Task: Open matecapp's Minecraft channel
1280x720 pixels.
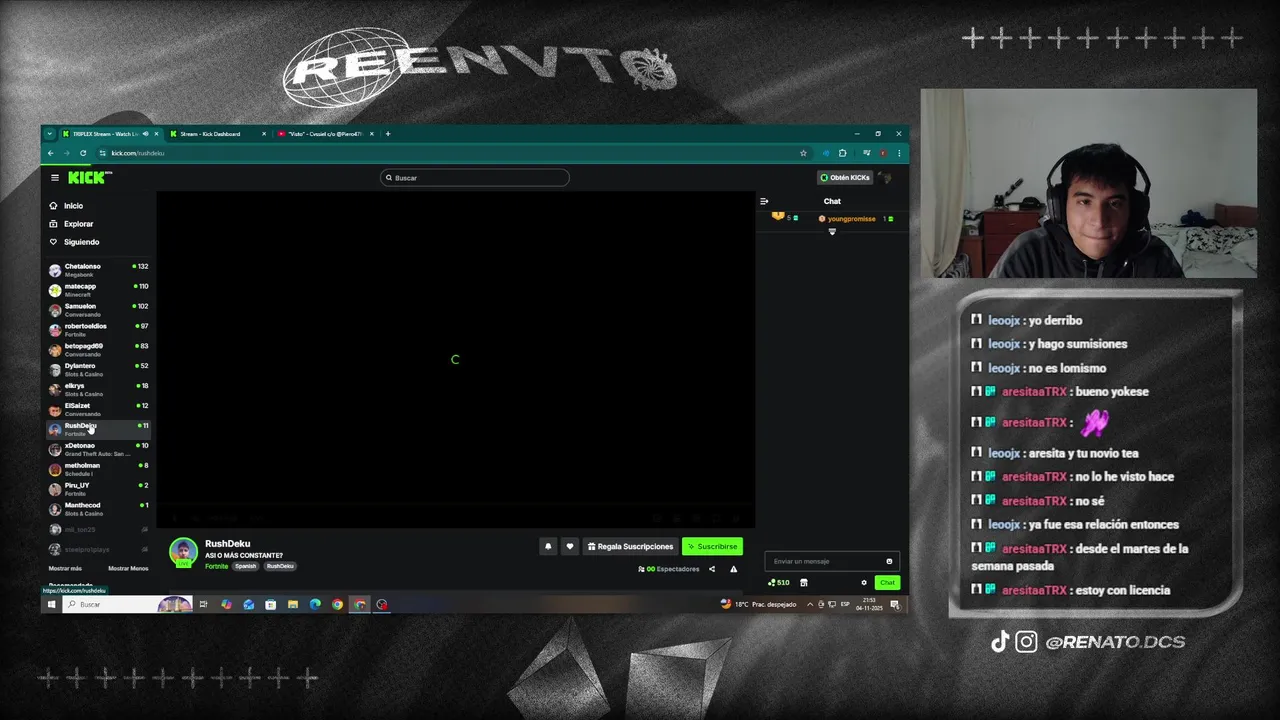Action: 98,289
